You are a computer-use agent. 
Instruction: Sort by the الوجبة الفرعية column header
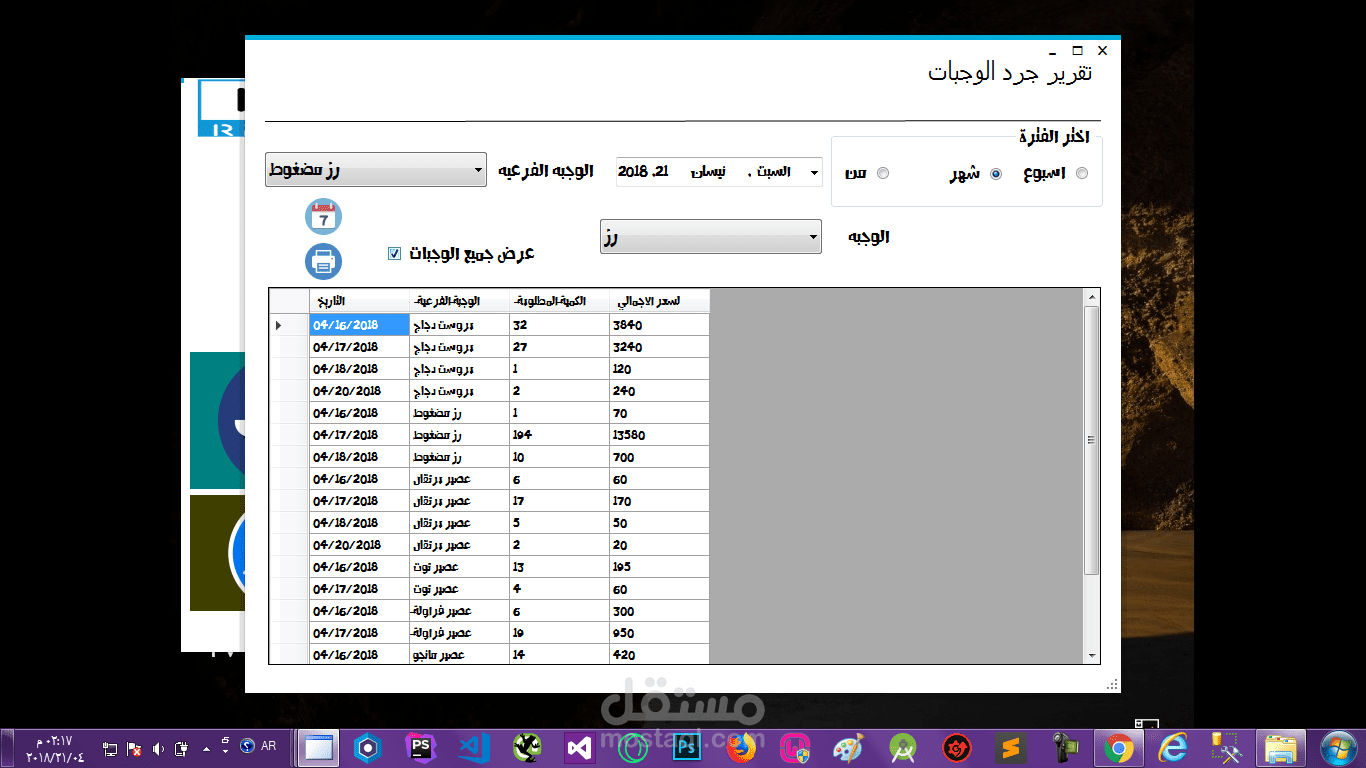pos(459,301)
